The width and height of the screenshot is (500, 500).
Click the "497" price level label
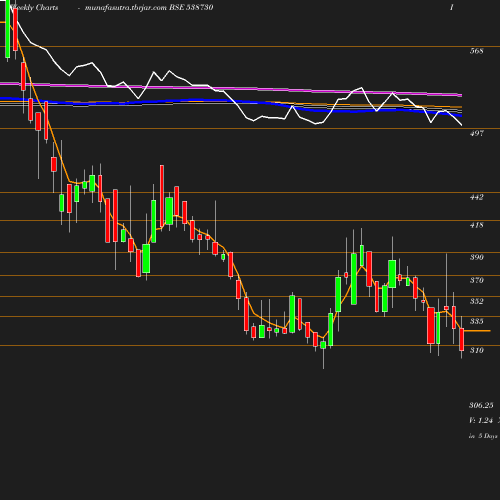[x=476, y=133]
